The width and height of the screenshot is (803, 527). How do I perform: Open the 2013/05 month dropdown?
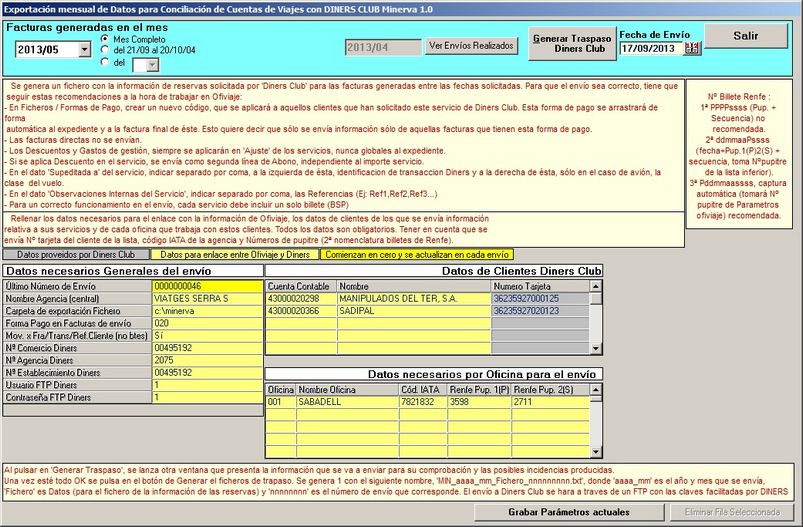84,50
